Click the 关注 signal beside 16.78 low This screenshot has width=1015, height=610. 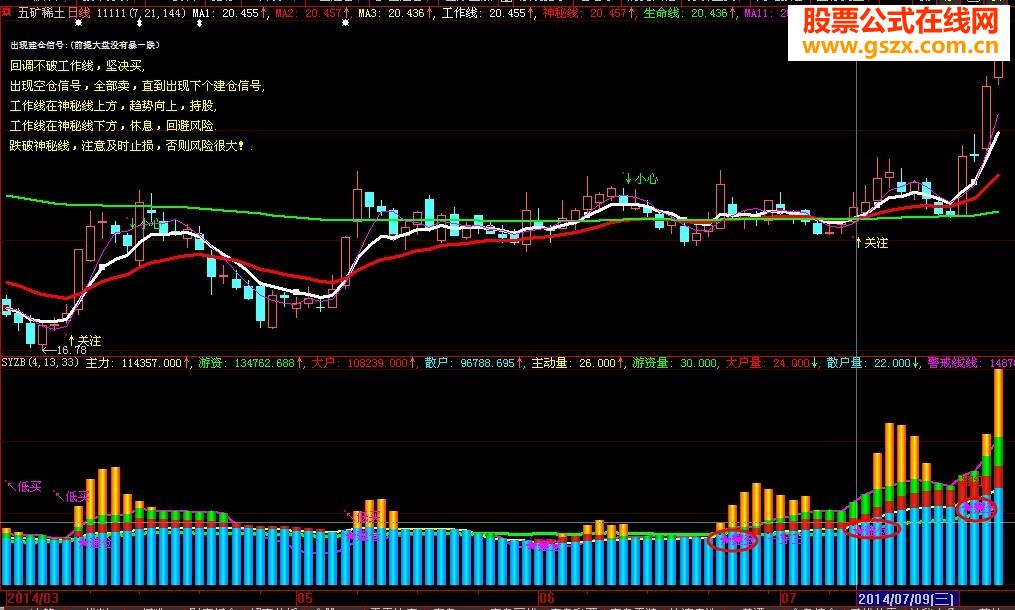pyautogui.click(x=85, y=340)
